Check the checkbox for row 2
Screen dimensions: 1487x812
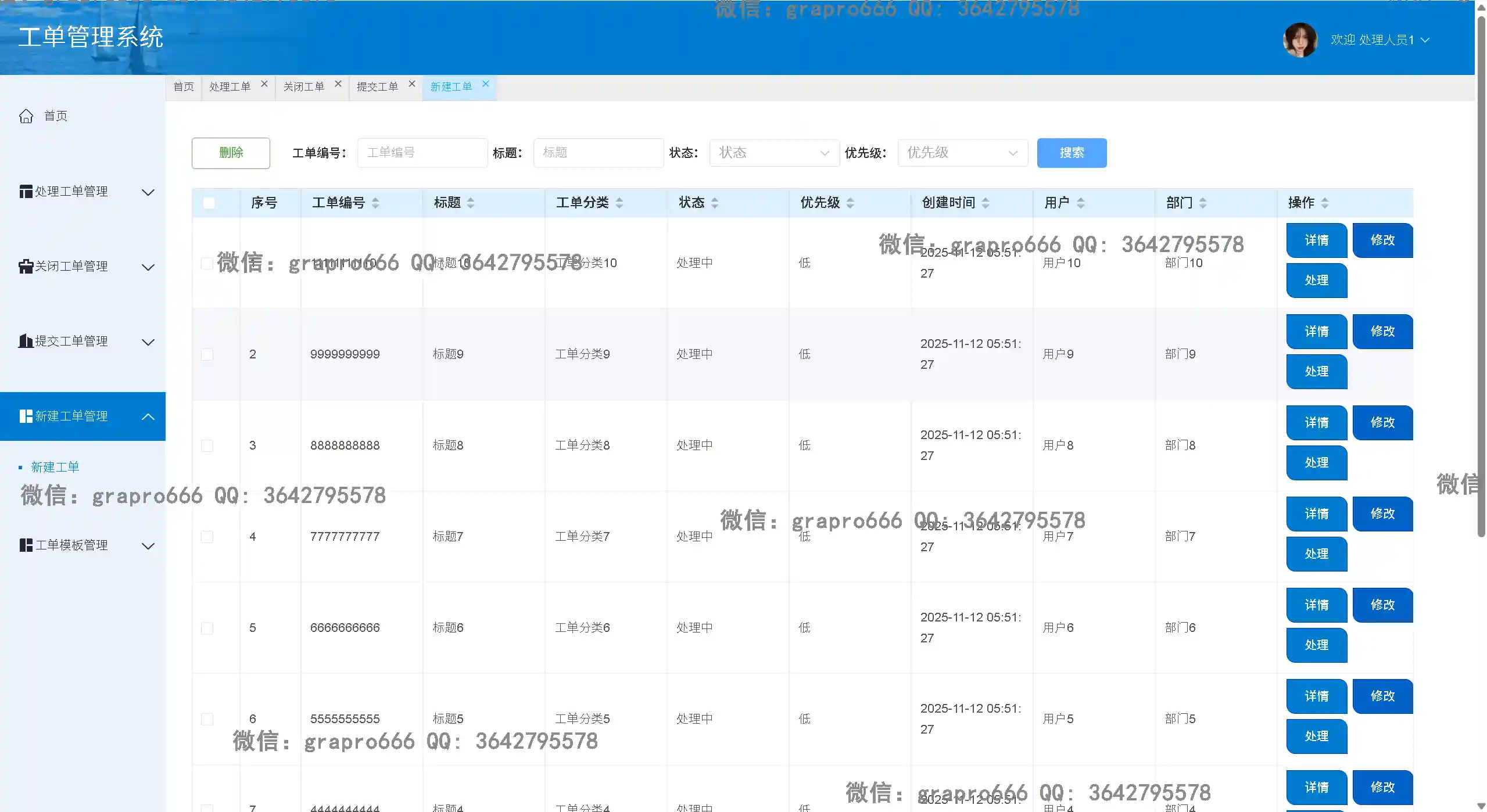coord(207,354)
